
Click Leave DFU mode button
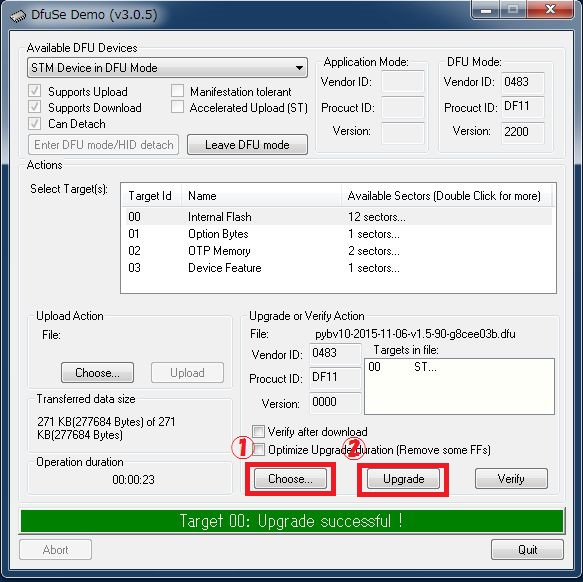pos(247,145)
